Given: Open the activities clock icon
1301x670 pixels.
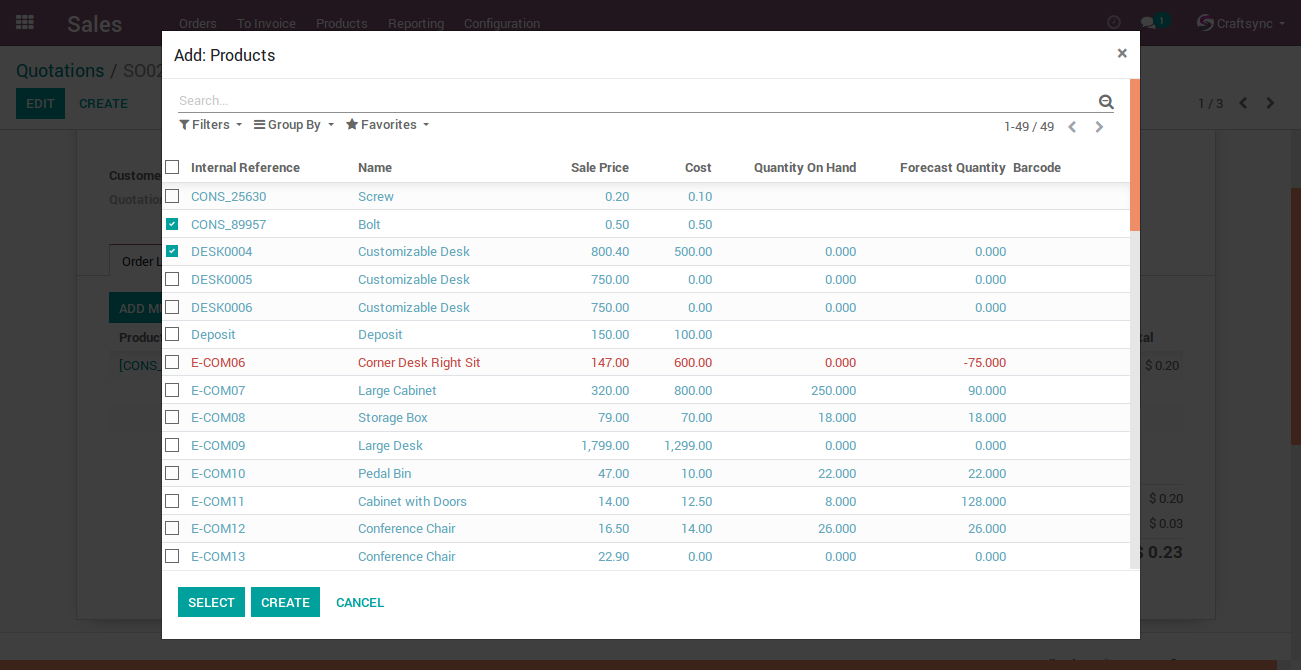Looking at the screenshot, I should coord(1114,23).
